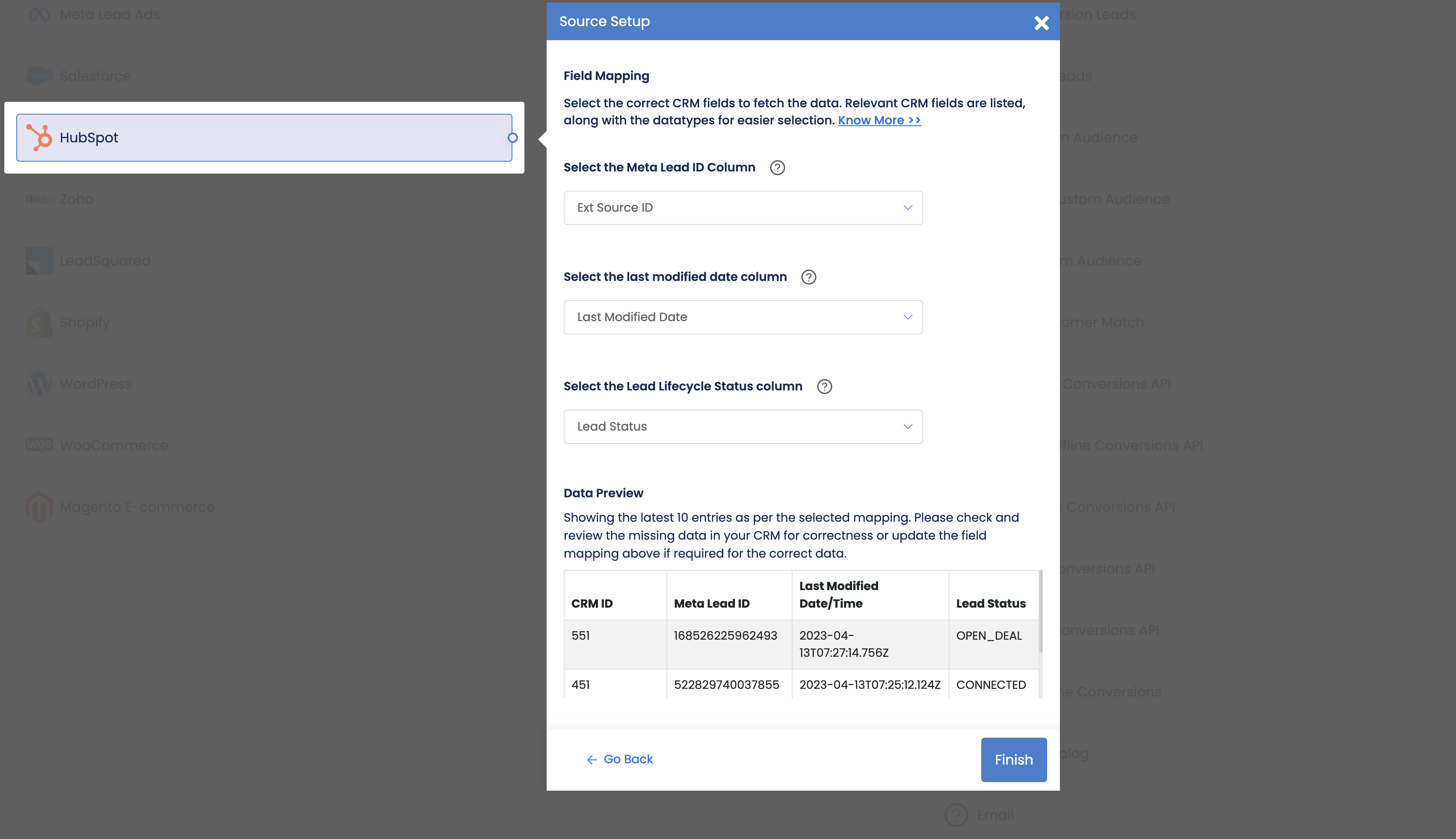Open the Ext Source ID dropdown

click(743, 207)
